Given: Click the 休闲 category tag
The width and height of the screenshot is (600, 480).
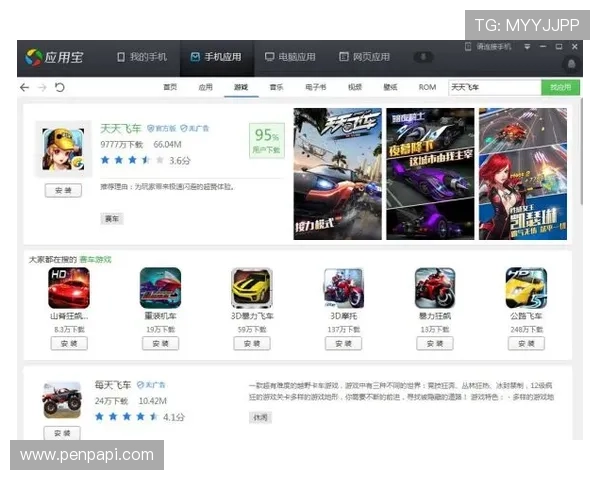Looking at the screenshot, I should pyautogui.click(x=260, y=417).
